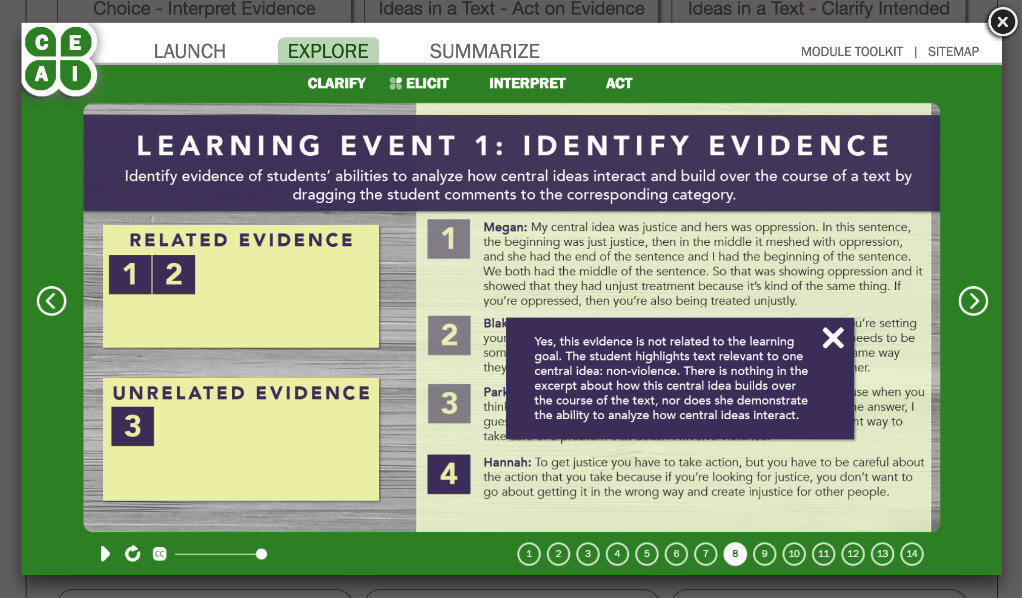Click the playback progress slider handle
Image resolution: width=1022 pixels, height=598 pixels.
[261, 554]
